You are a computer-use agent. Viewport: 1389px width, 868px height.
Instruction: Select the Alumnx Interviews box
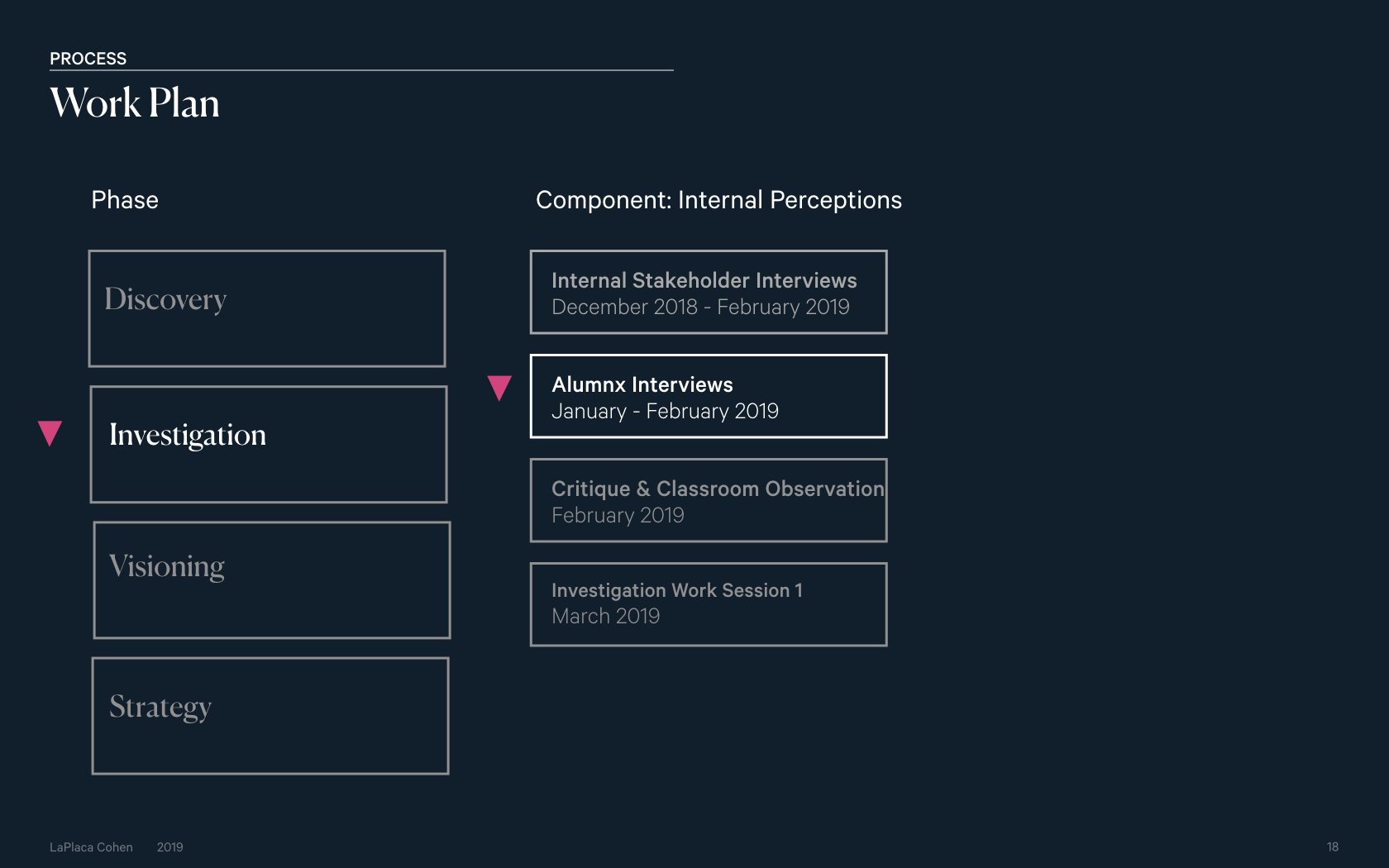click(x=709, y=396)
